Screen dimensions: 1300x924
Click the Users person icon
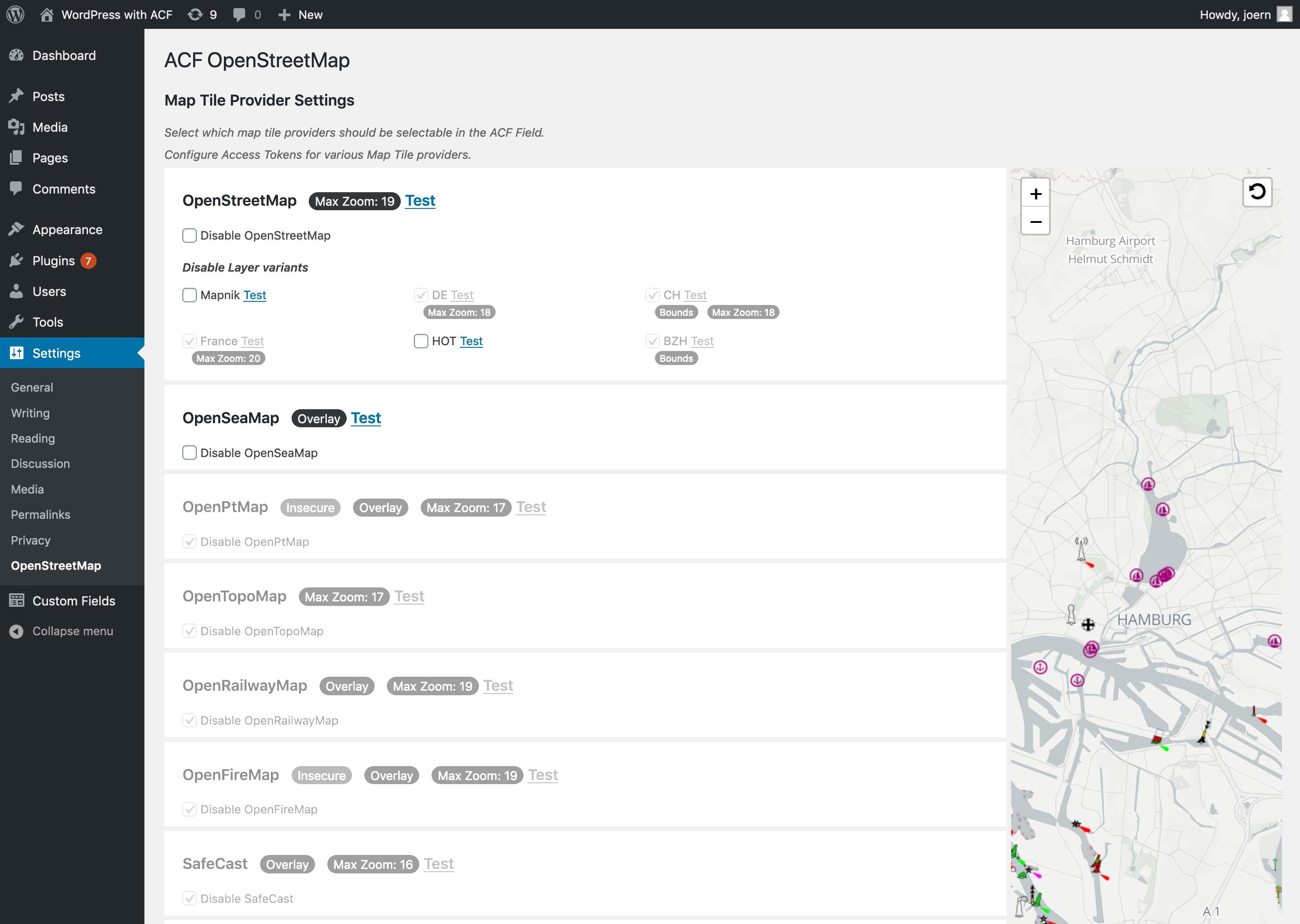17,291
